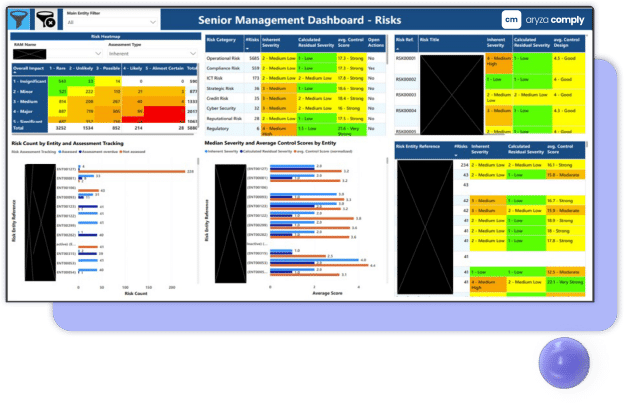The width and height of the screenshot is (624, 403).
Task: Select risk reference RSK00001
Action: tap(406, 58)
